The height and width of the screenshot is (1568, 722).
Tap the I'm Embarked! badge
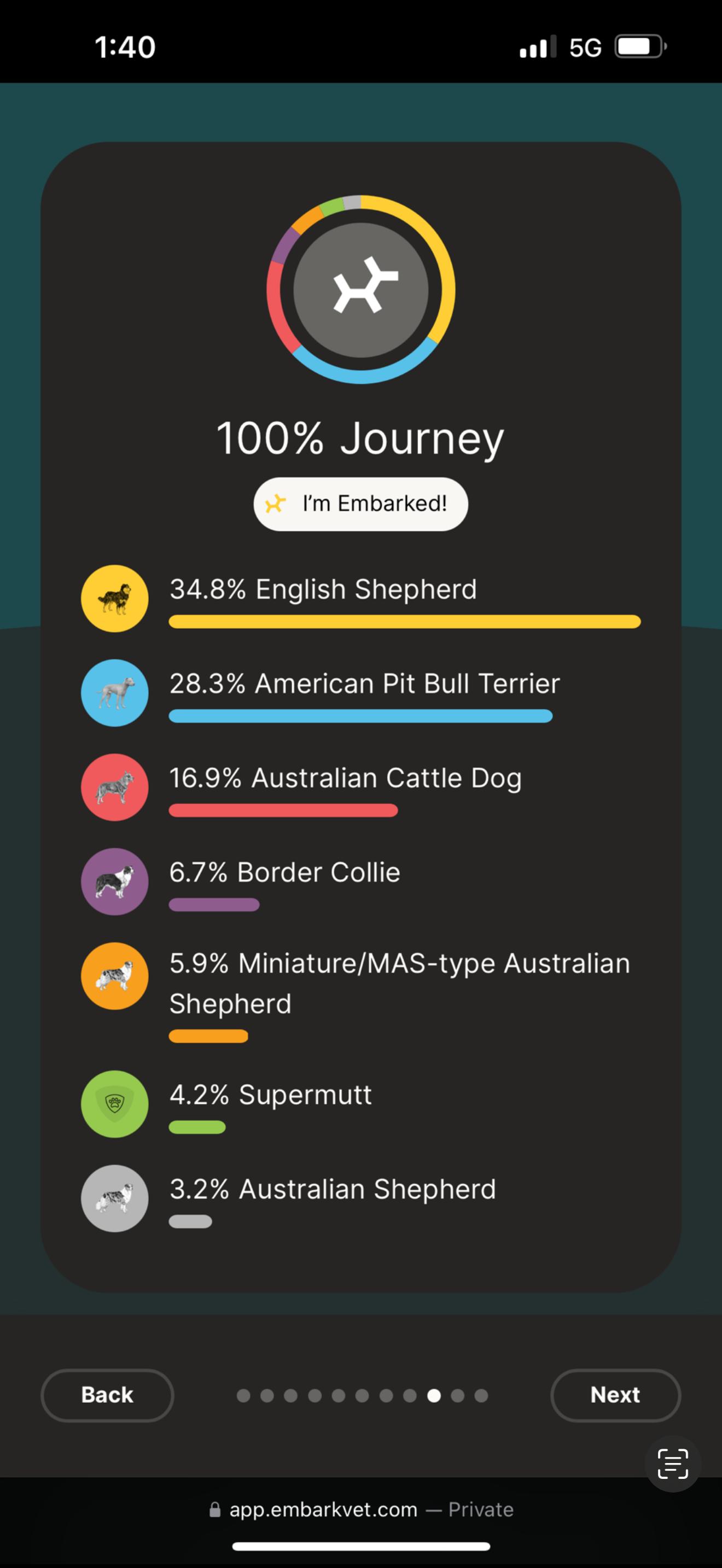click(361, 504)
